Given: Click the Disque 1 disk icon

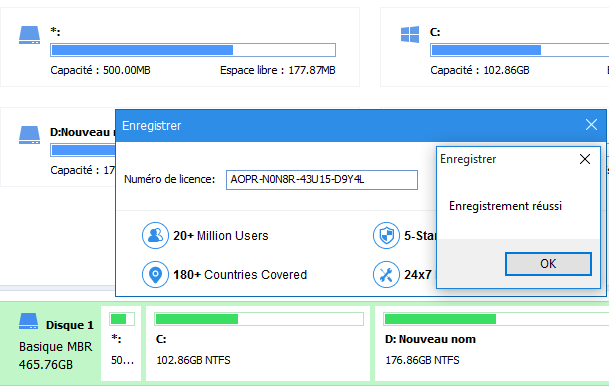Looking at the screenshot, I should pyautogui.click(x=29, y=321).
